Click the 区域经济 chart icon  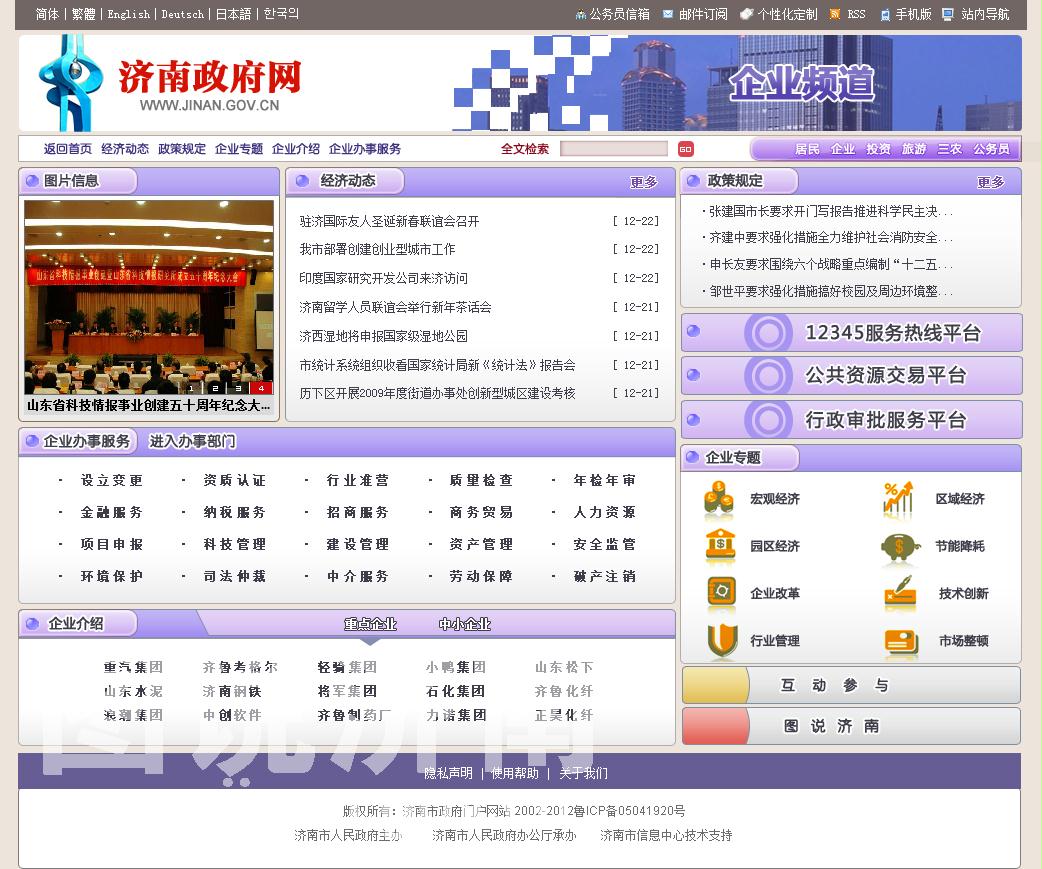coord(898,499)
